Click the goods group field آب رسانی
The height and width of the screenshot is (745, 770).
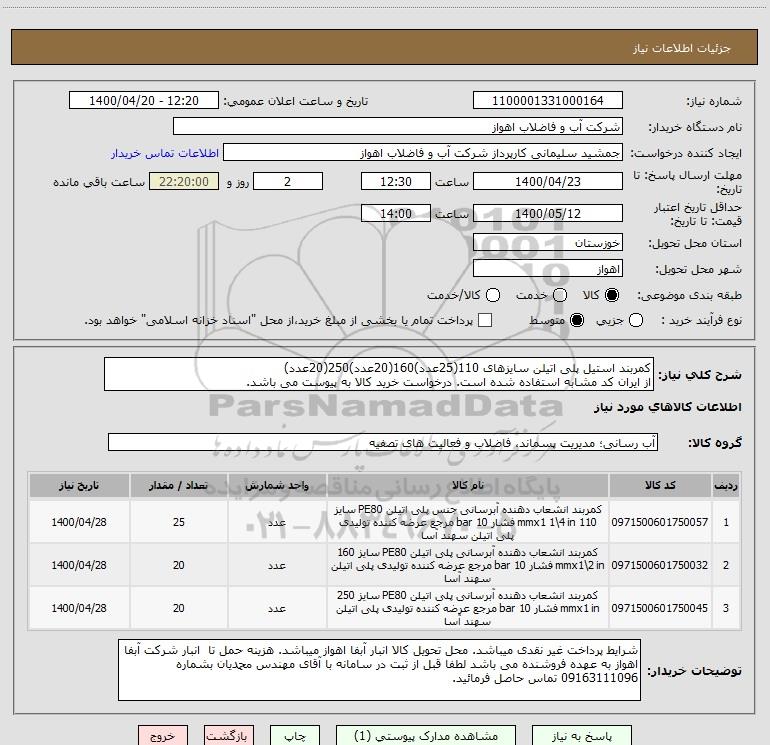click(383, 442)
